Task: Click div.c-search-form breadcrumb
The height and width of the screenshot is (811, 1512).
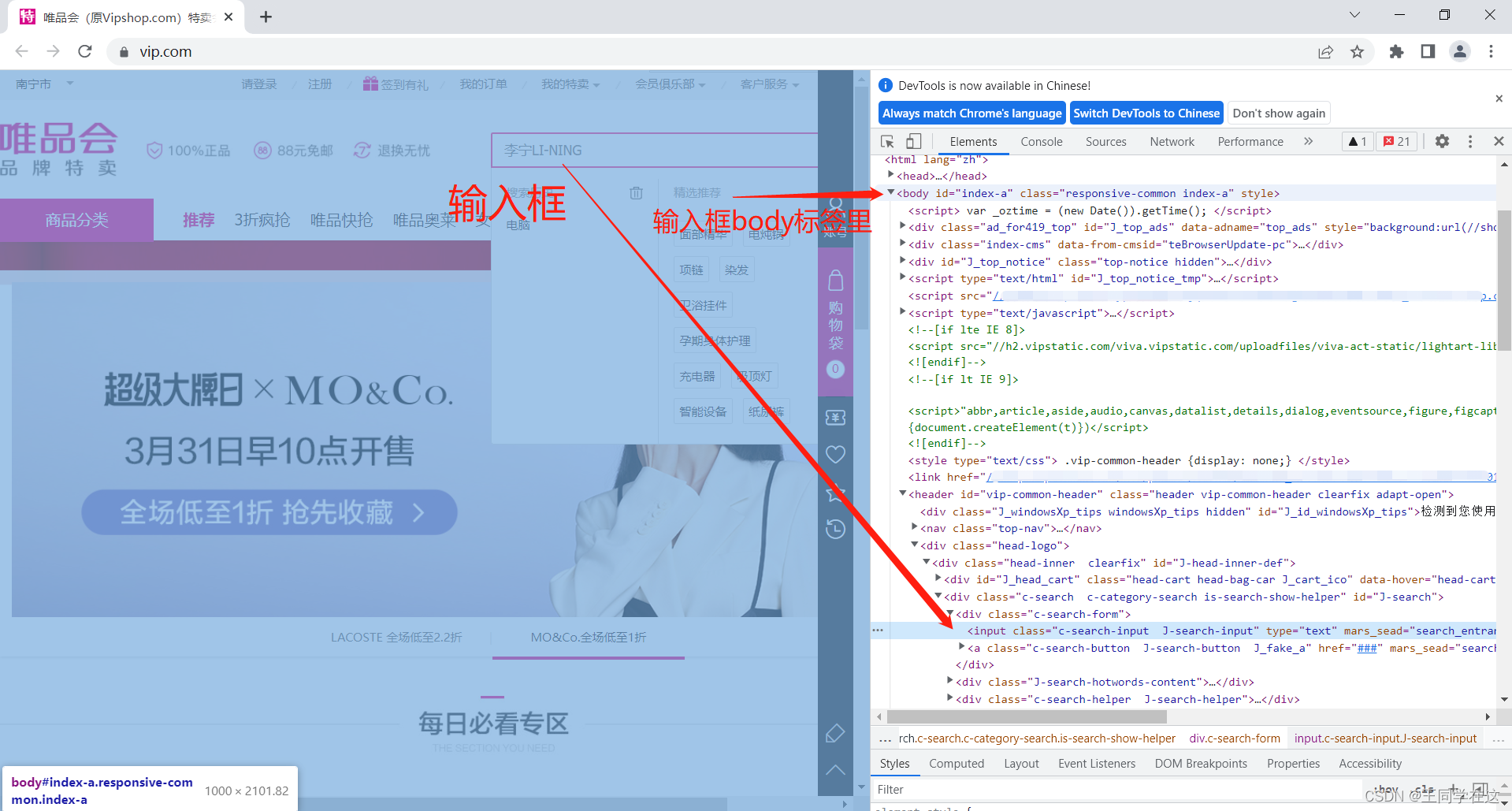Action: click(1235, 738)
